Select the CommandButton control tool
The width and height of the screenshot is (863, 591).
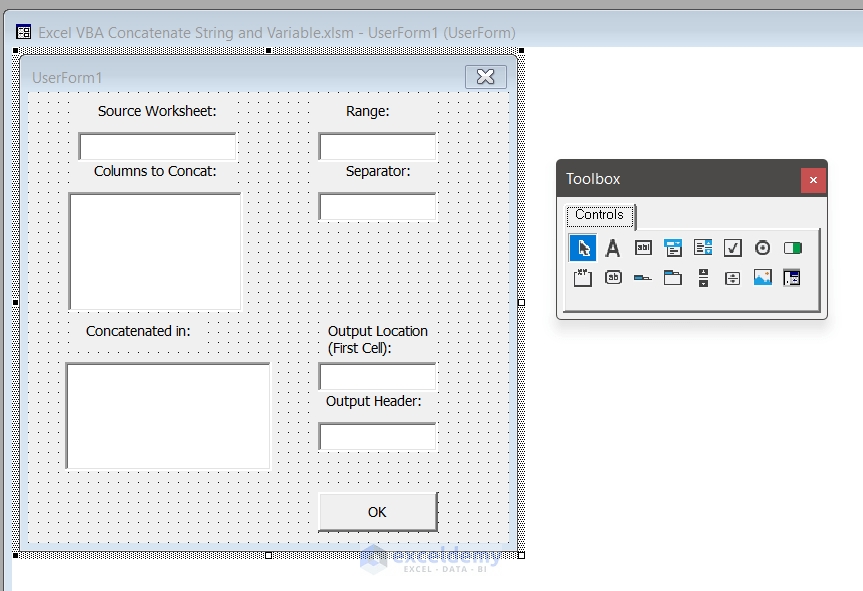(x=613, y=277)
